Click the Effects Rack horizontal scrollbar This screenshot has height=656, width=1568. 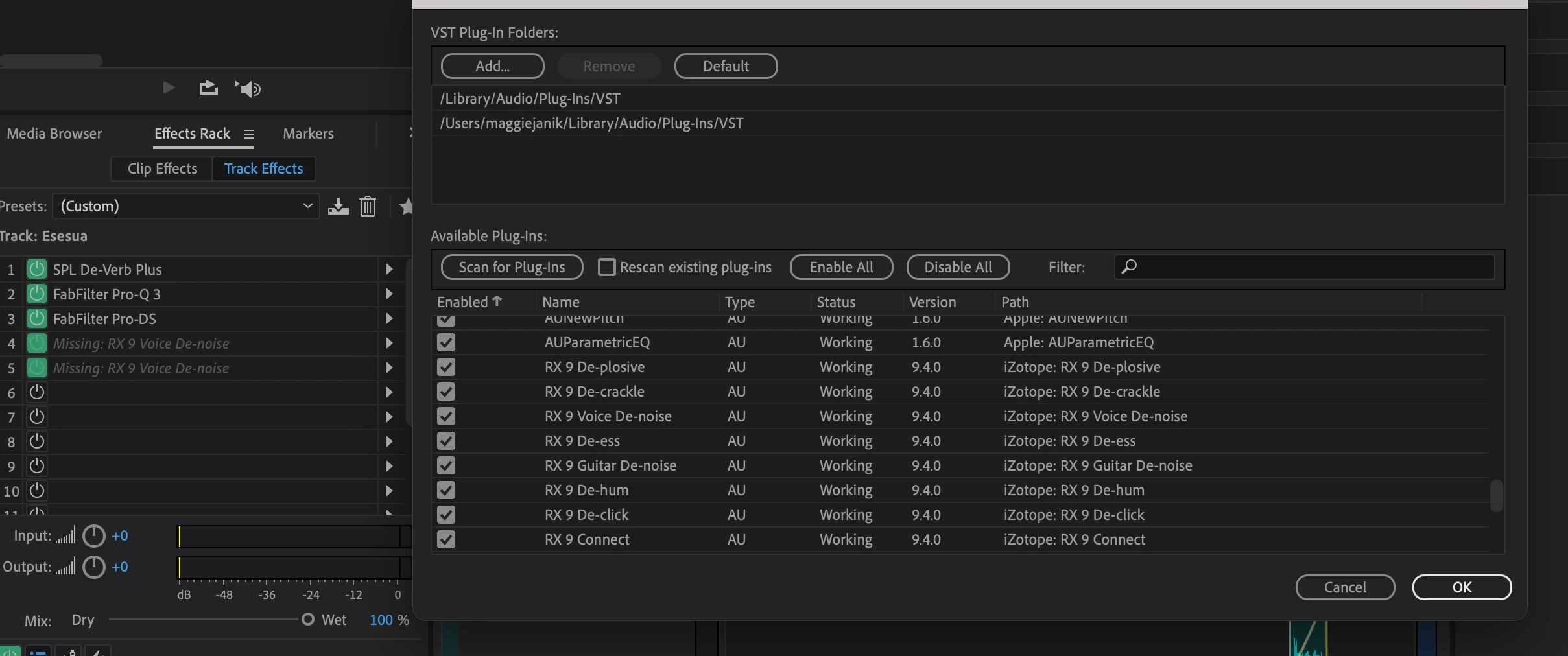(51, 61)
